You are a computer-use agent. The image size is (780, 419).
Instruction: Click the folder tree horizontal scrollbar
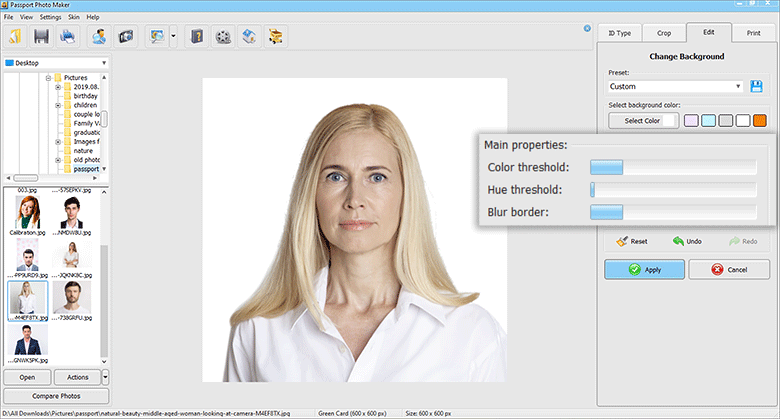tap(51, 178)
